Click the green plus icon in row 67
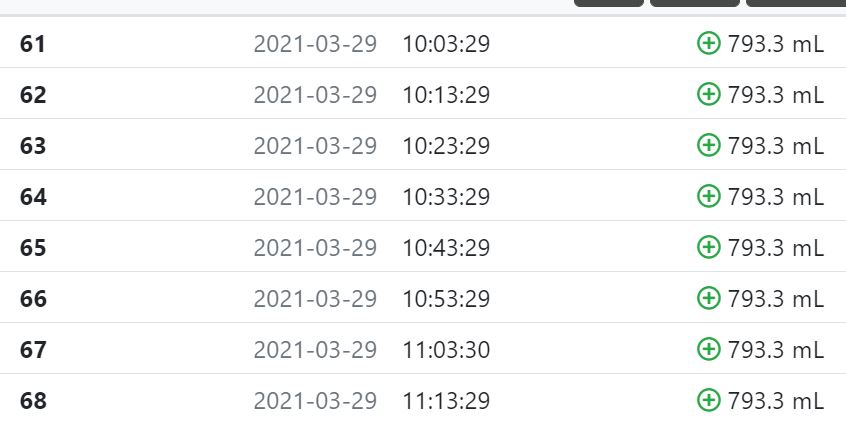 coord(708,349)
